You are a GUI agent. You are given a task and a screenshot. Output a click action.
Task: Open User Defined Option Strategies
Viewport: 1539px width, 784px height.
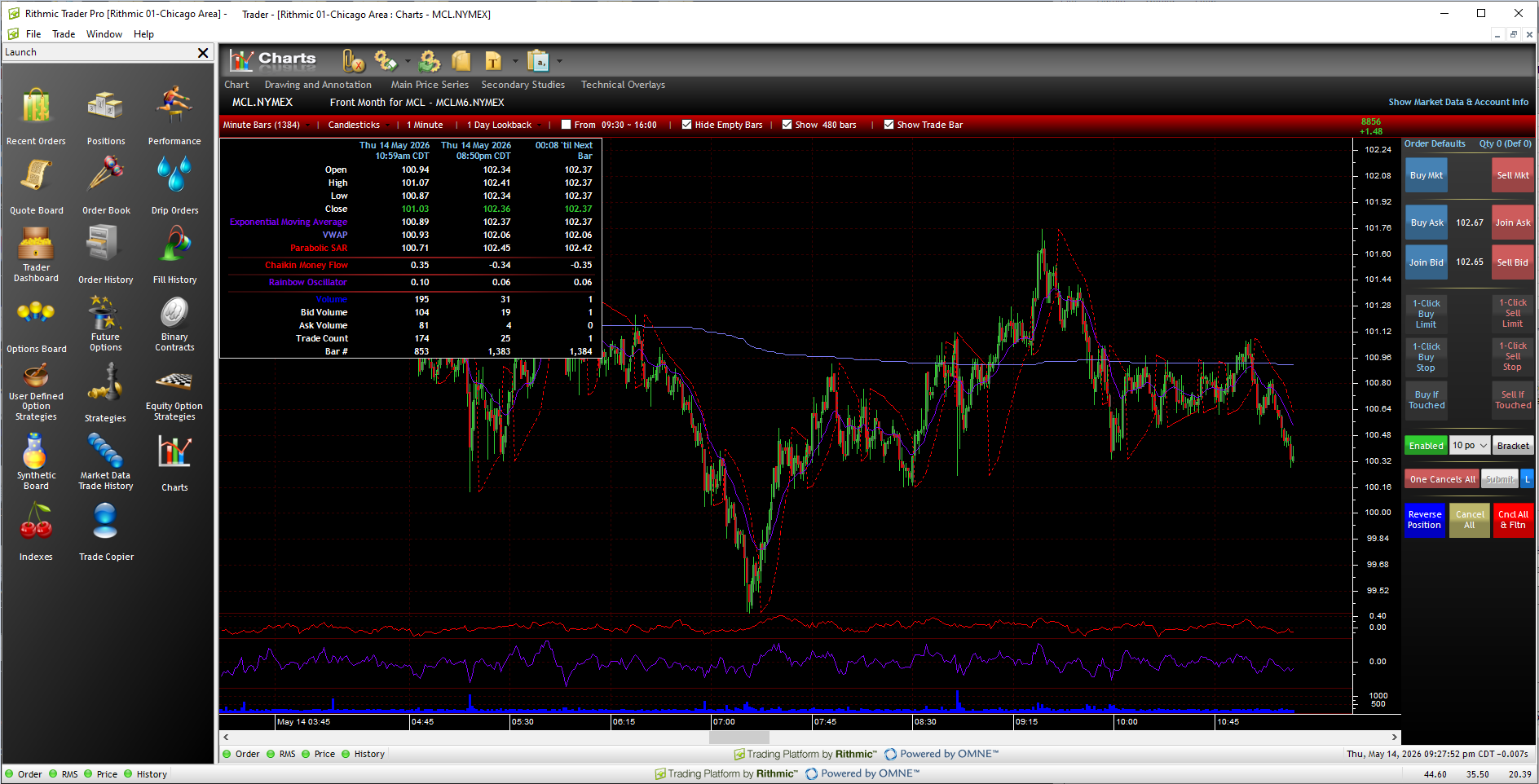click(x=36, y=391)
